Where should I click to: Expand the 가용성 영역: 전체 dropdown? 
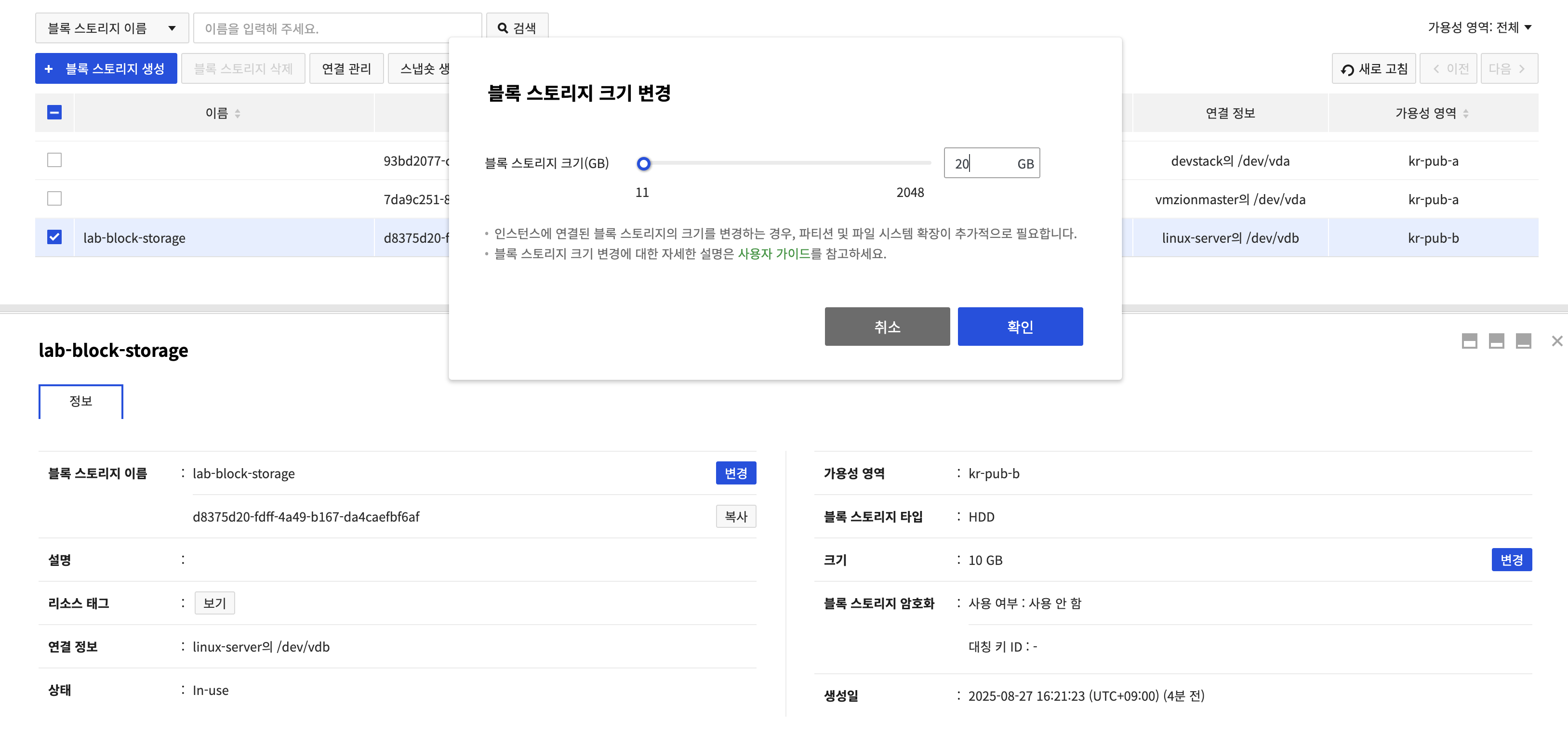point(1479,27)
